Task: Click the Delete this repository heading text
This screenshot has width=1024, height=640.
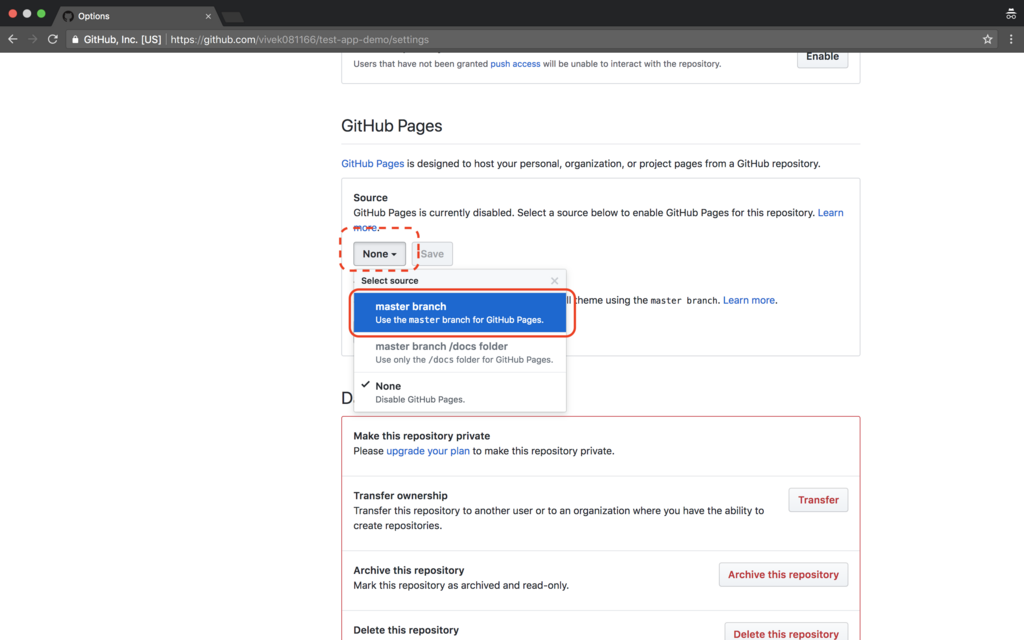Action: click(x=406, y=630)
